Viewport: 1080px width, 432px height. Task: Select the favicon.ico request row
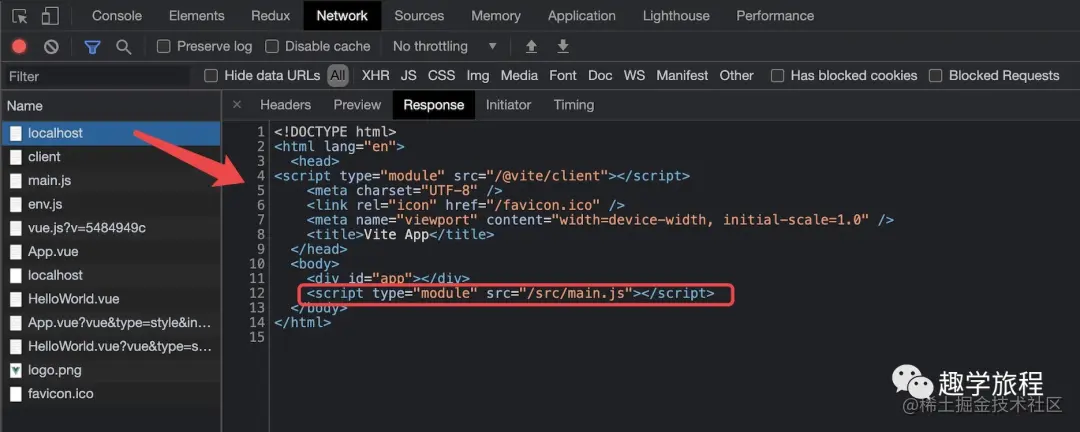tap(110, 394)
